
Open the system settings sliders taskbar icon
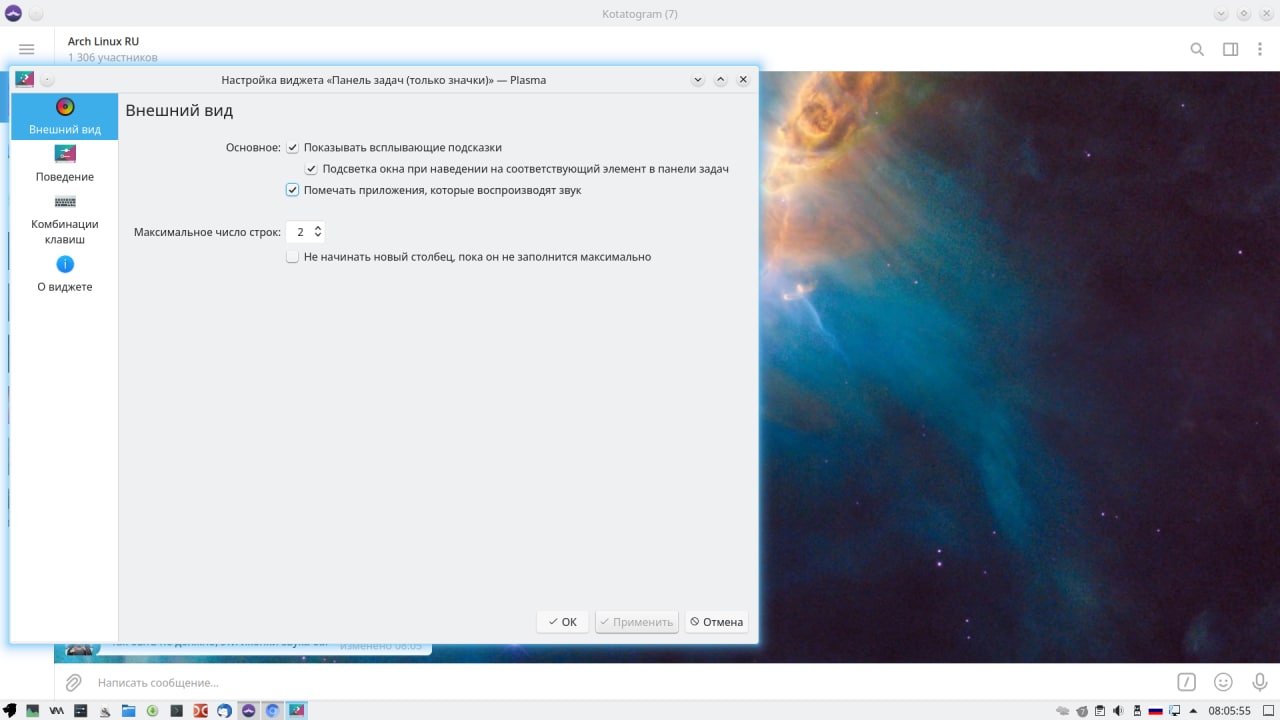point(81,711)
